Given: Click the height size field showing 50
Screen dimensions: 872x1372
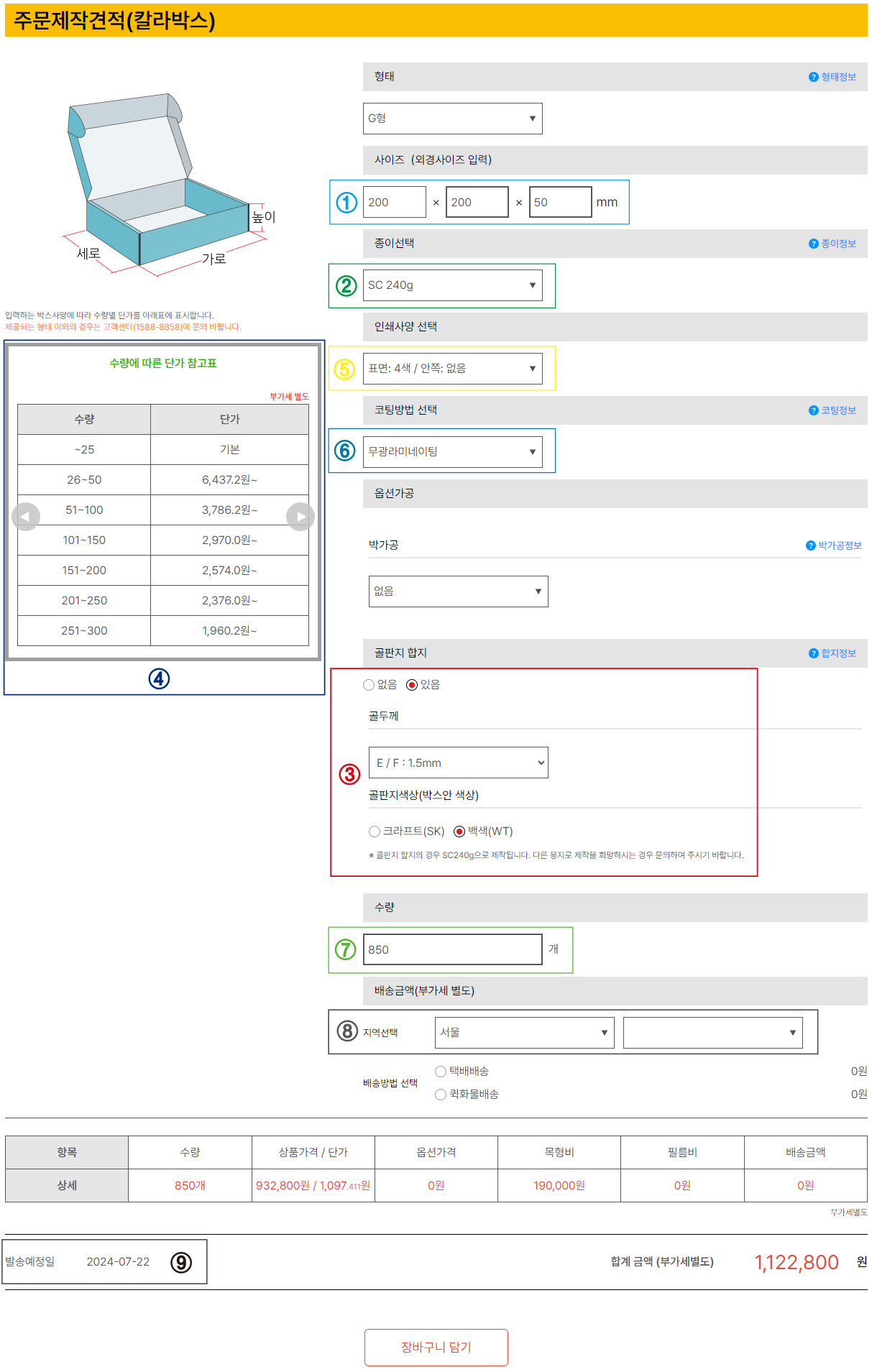Looking at the screenshot, I should click(561, 202).
